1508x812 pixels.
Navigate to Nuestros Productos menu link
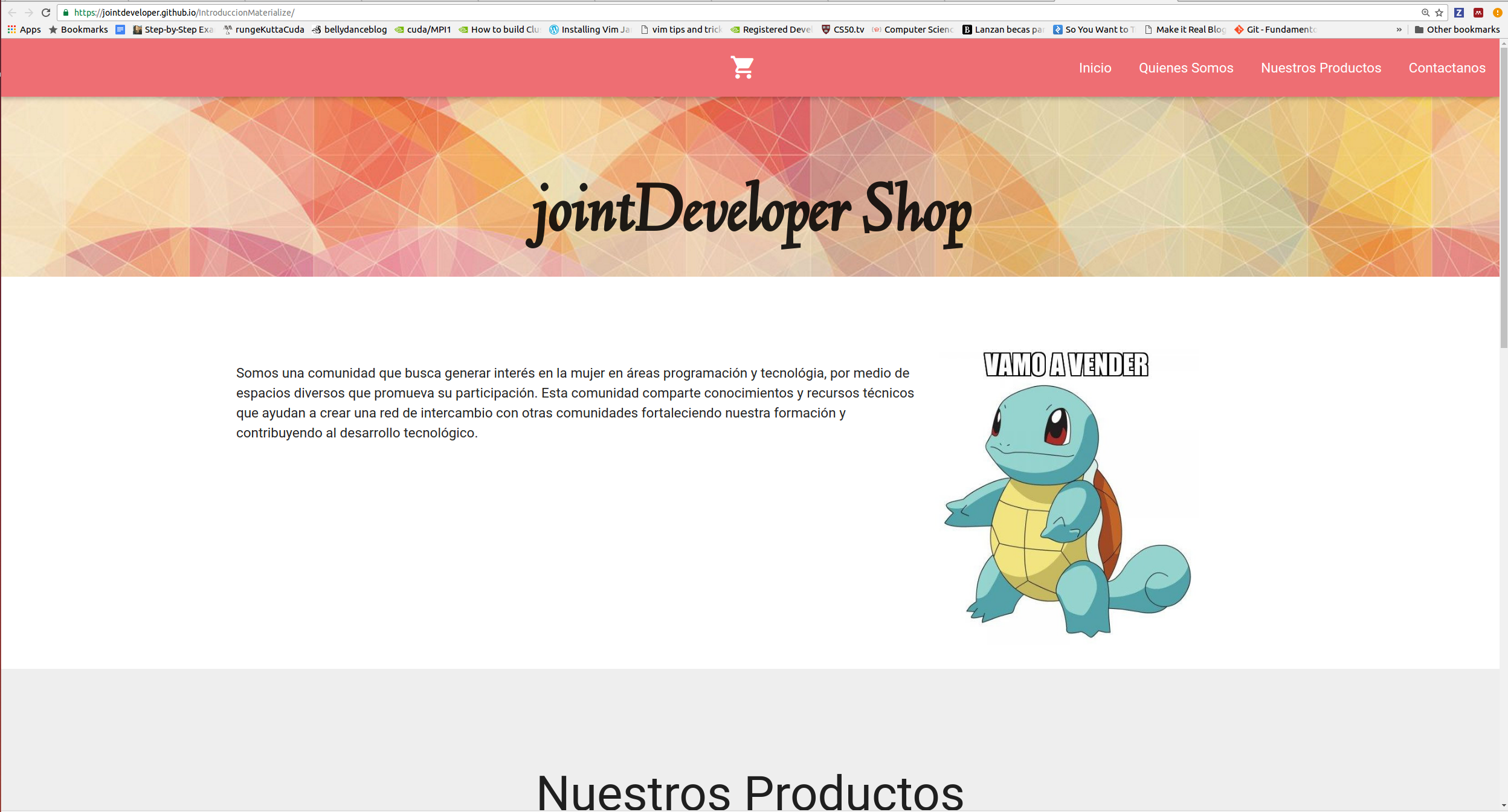[1321, 68]
